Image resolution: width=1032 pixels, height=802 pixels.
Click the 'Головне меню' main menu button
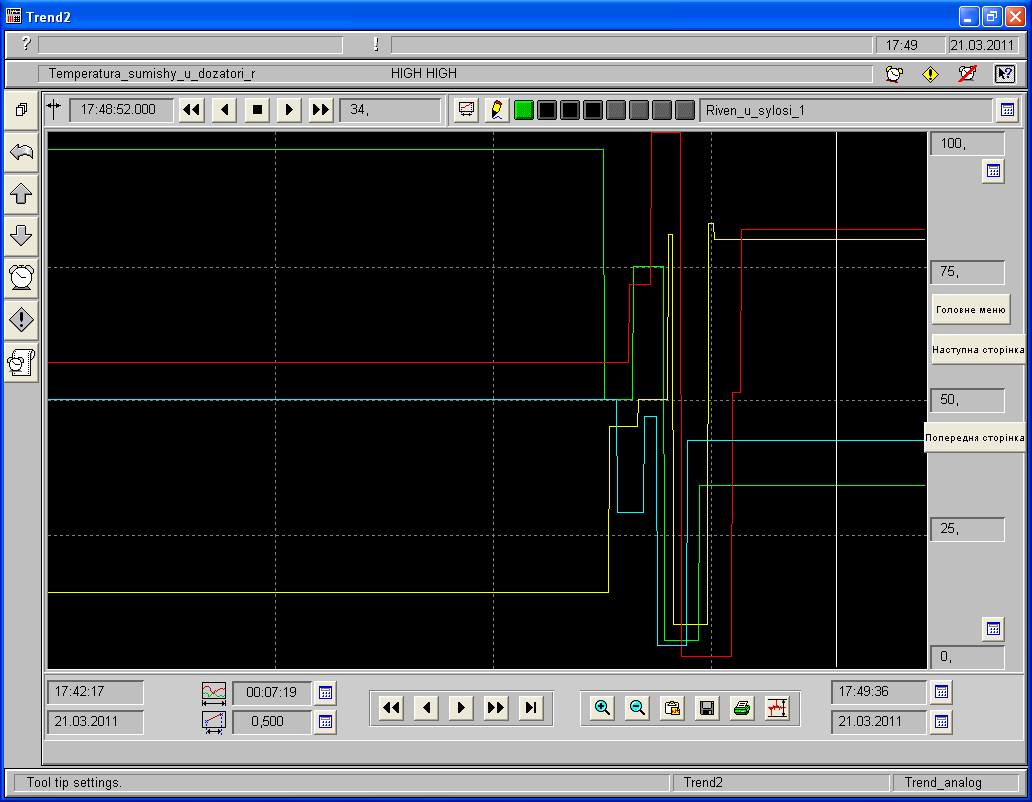(970, 310)
